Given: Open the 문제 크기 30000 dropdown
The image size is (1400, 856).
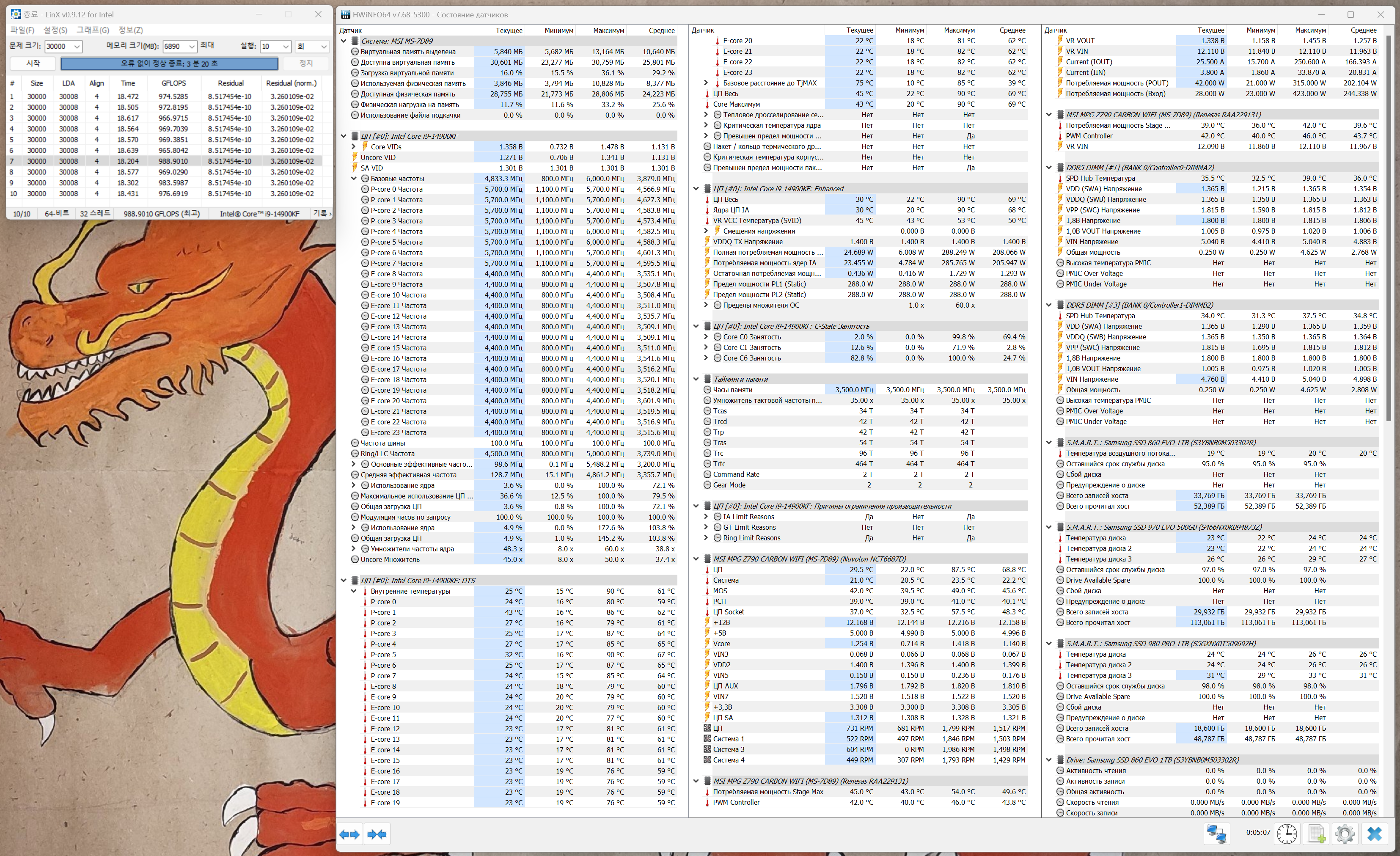Looking at the screenshot, I should [77, 47].
